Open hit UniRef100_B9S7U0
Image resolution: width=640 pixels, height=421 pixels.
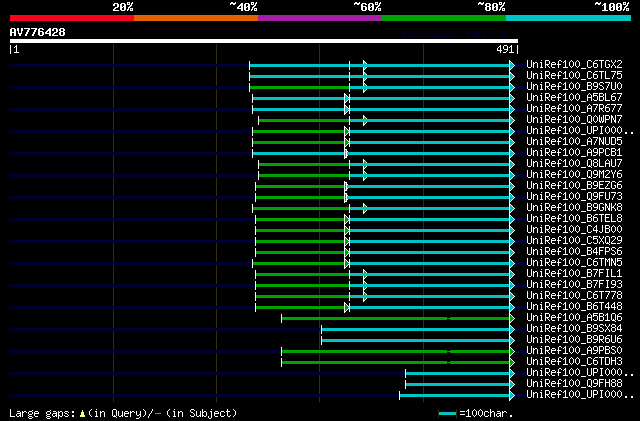[574, 87]
